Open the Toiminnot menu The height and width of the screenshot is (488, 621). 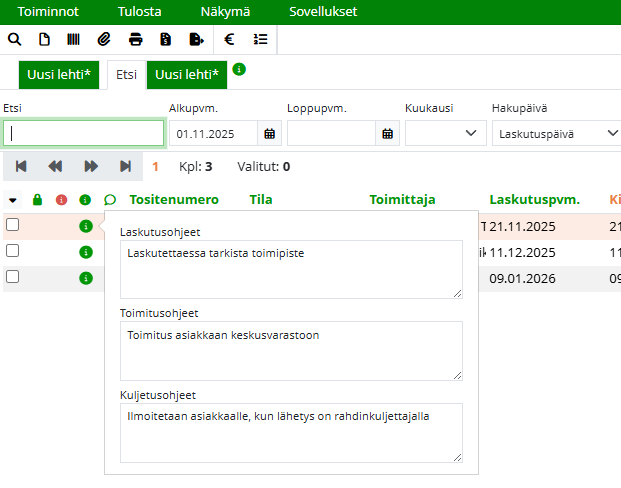coord(46,12)
